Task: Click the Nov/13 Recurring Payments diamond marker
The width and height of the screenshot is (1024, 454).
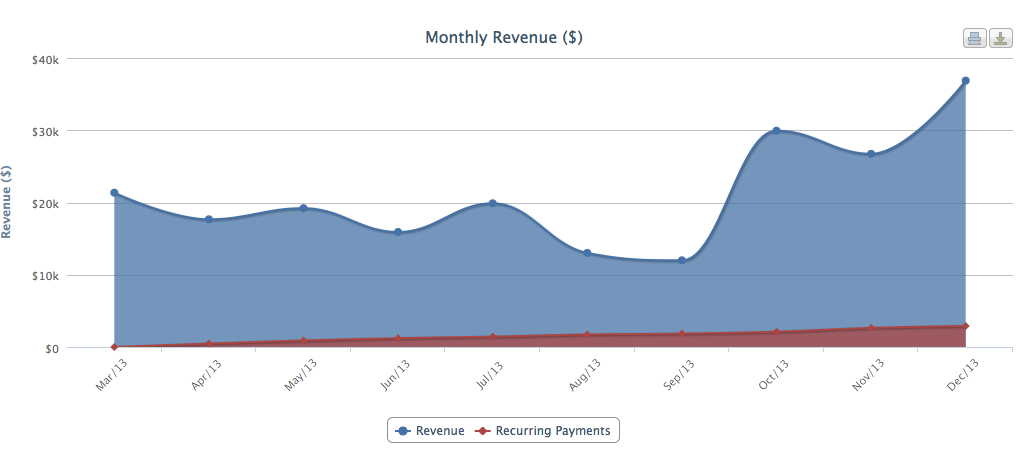Action: pos(871,328)
